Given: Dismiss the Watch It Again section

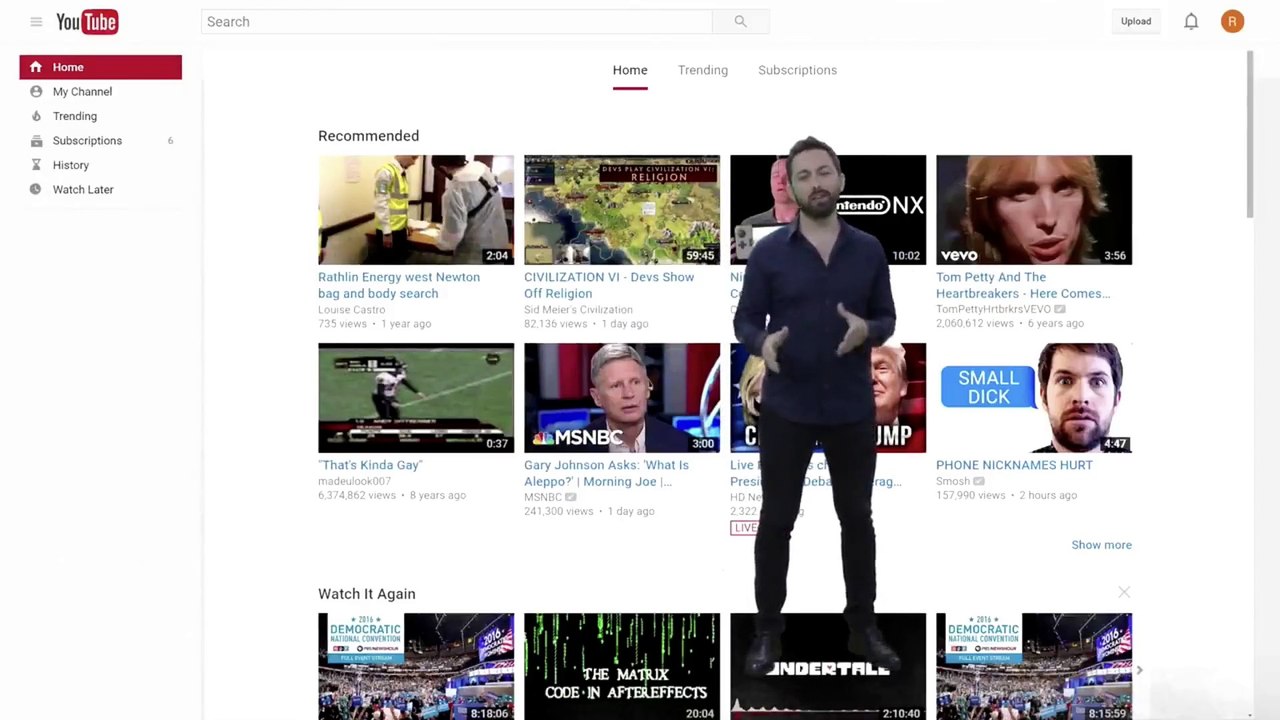Looking at the screenshot, I should (1124, 593).
